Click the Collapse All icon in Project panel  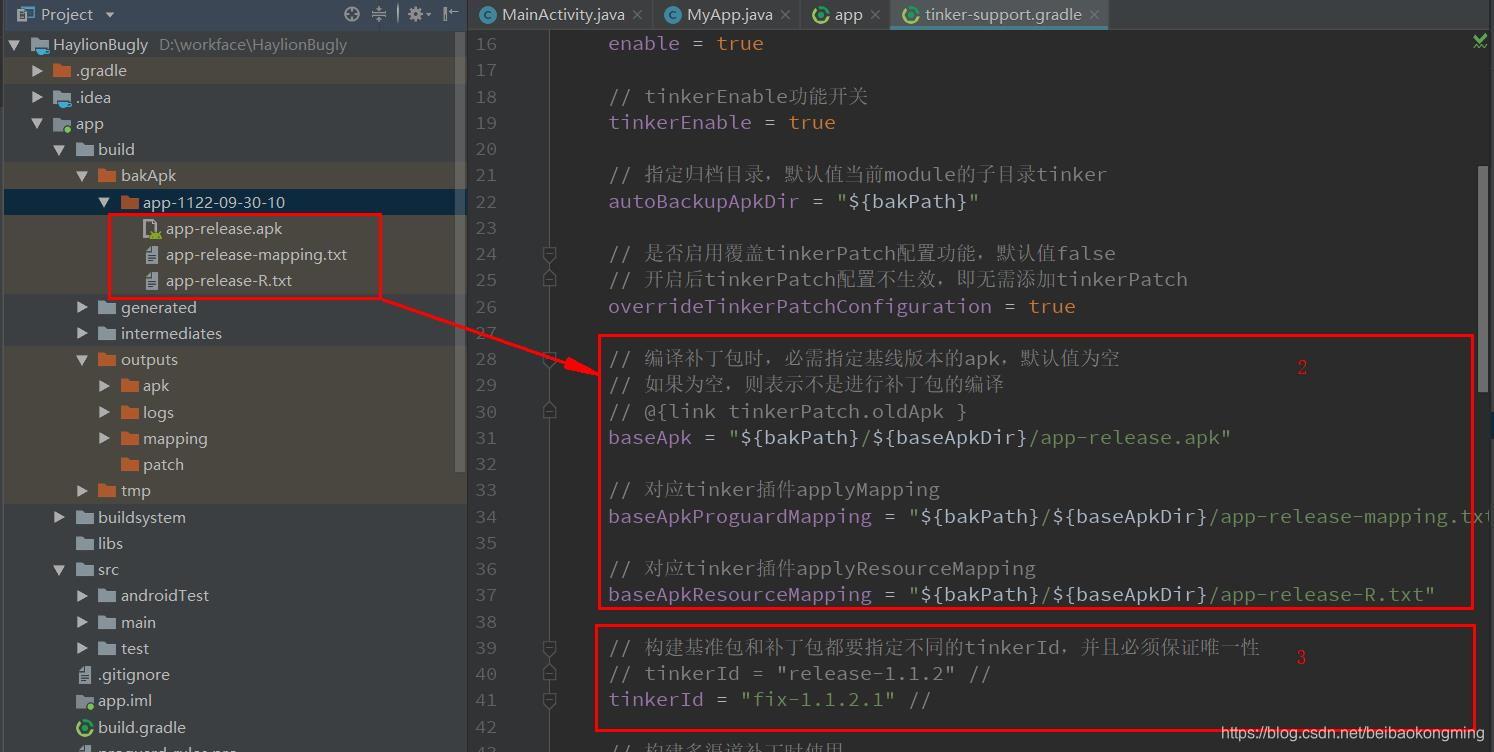point(379,14)
